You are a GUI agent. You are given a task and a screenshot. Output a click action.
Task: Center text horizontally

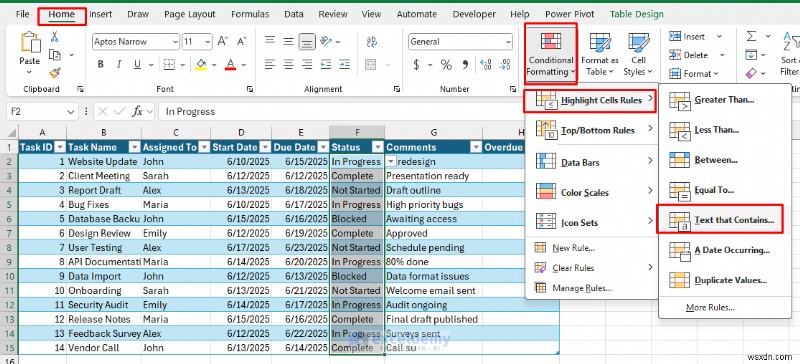pyautogui.click(x=289, y=65)
